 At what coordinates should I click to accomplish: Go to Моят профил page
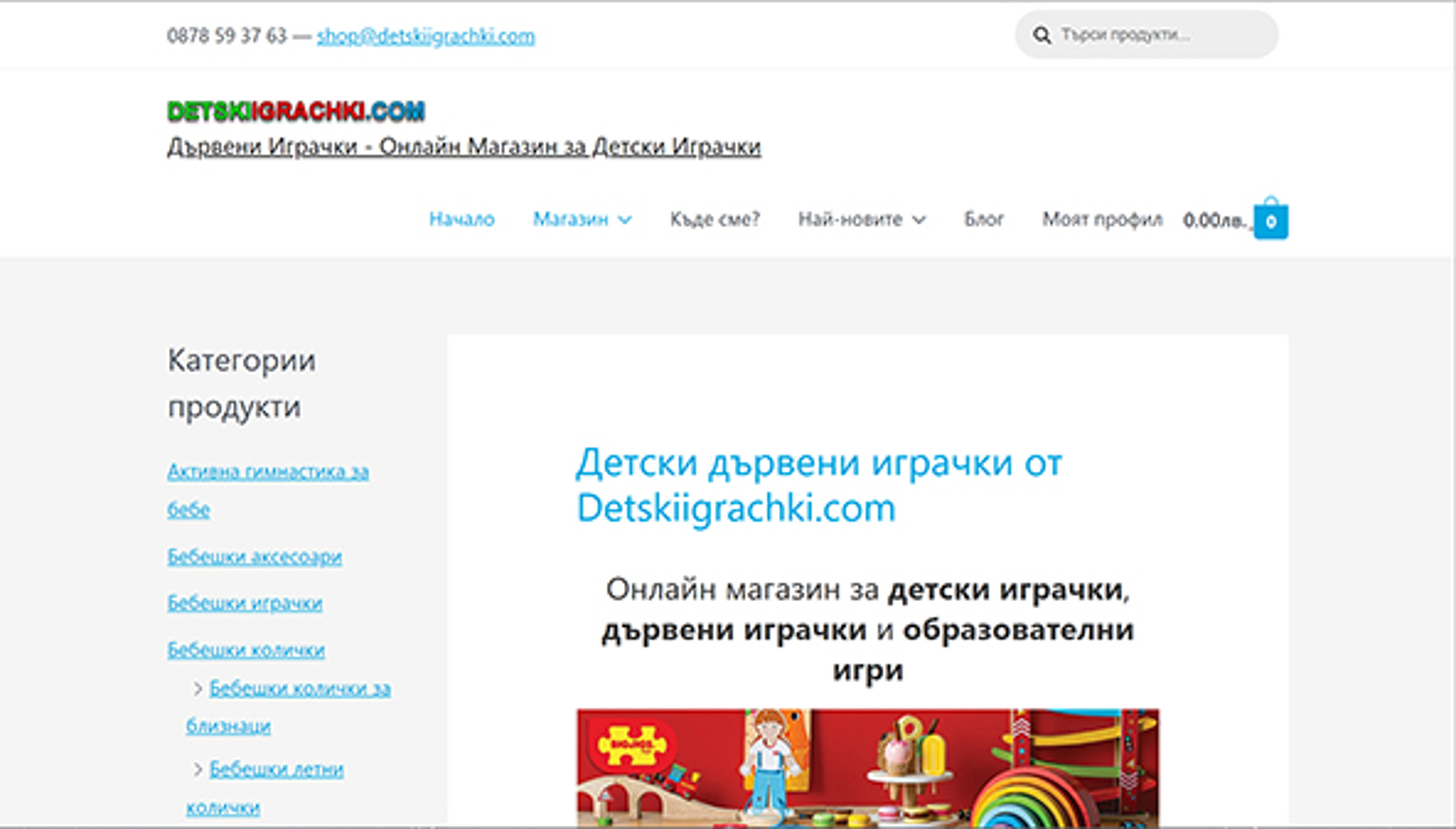[1101, 219]
